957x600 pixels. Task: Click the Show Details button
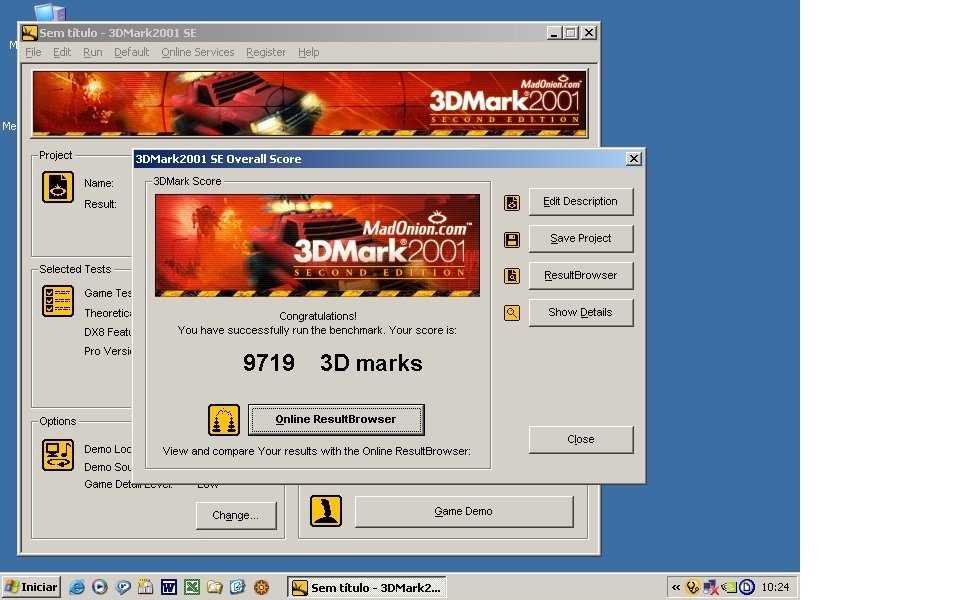coord(580,313)
